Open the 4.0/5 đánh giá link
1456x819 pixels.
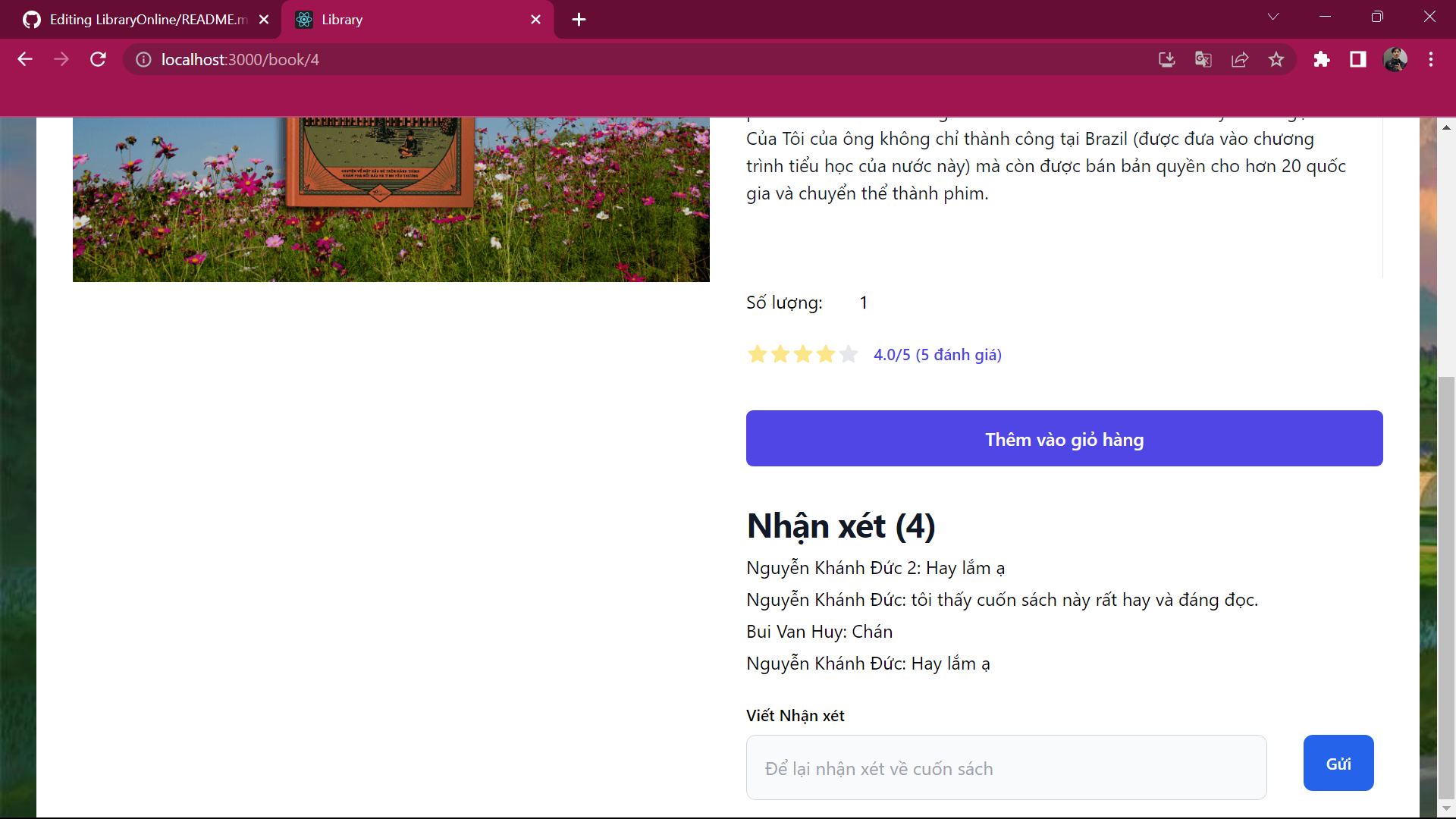(x=937, y=354)
